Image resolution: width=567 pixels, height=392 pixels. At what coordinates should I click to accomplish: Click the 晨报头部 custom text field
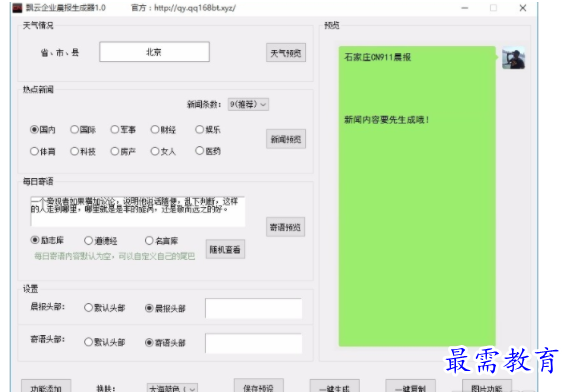(x=253, y=308)
